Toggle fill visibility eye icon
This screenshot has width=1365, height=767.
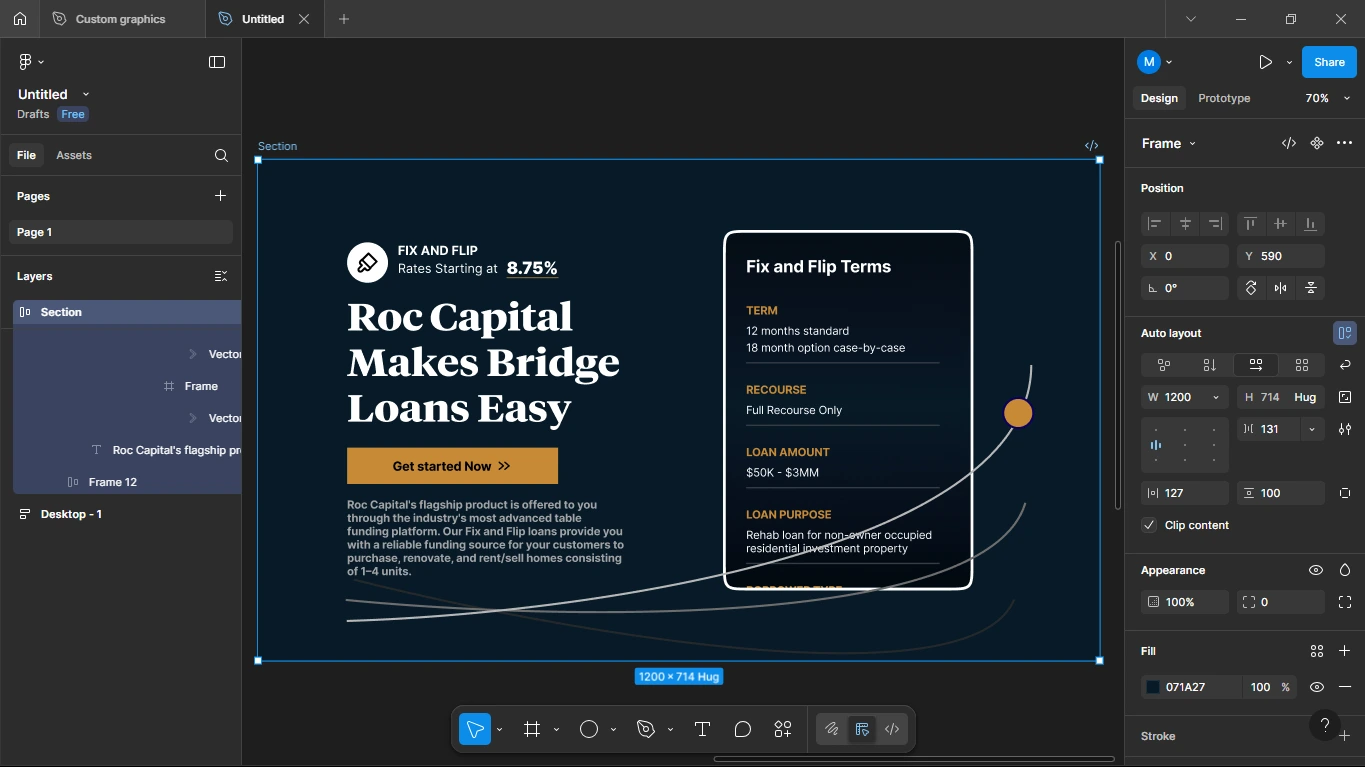pyautogui.click(x=1317, y=687)
